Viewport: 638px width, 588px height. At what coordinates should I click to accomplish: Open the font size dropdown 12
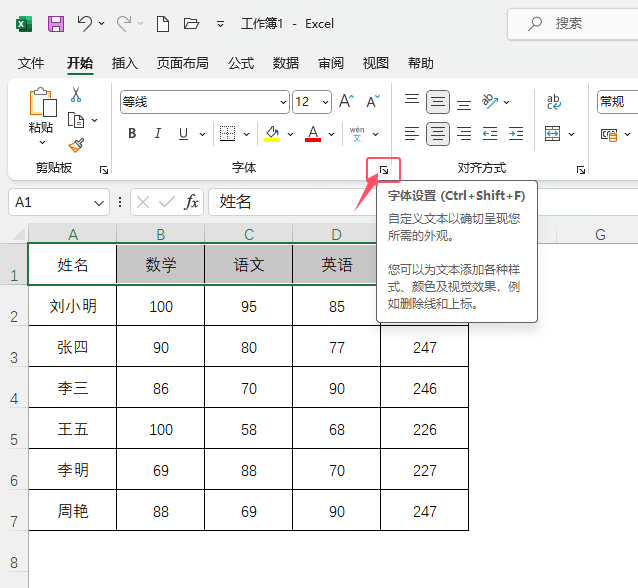pos(325,102)
